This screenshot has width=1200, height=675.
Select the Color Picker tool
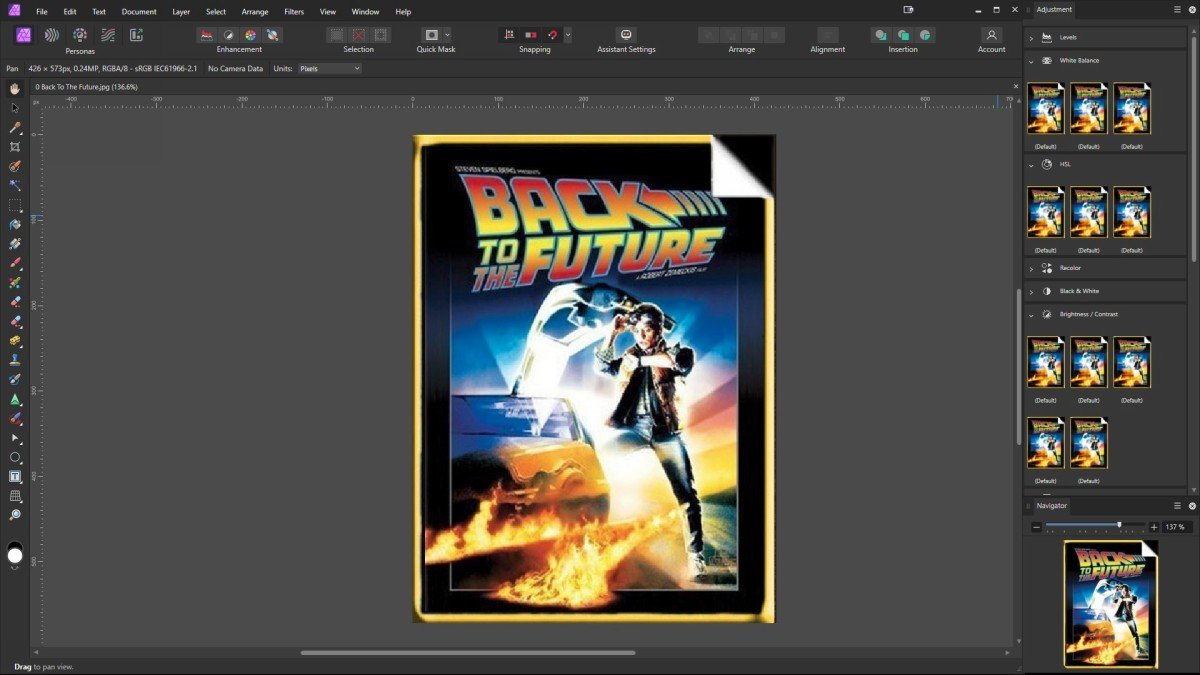(x=15, y=127)
